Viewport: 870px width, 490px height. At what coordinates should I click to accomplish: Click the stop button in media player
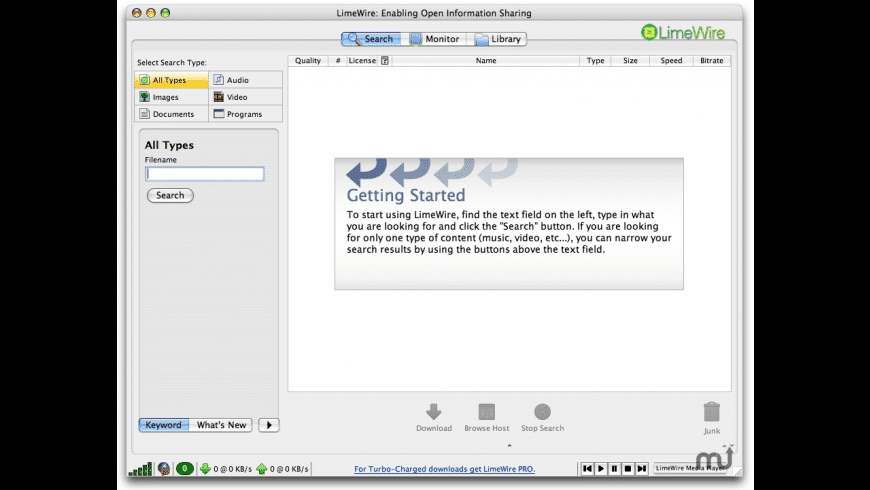[x=628, y=469]
